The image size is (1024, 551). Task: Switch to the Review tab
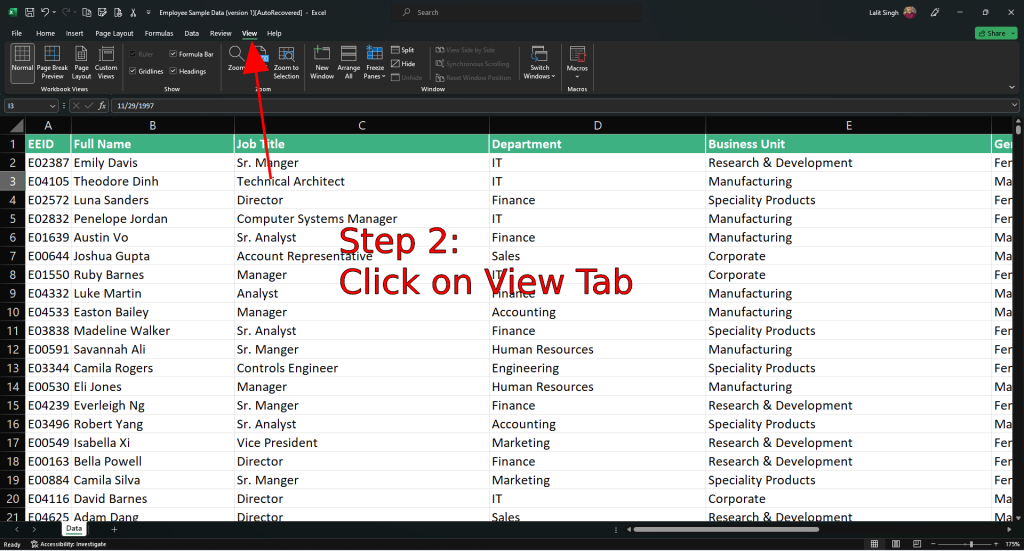coord(221,33)
